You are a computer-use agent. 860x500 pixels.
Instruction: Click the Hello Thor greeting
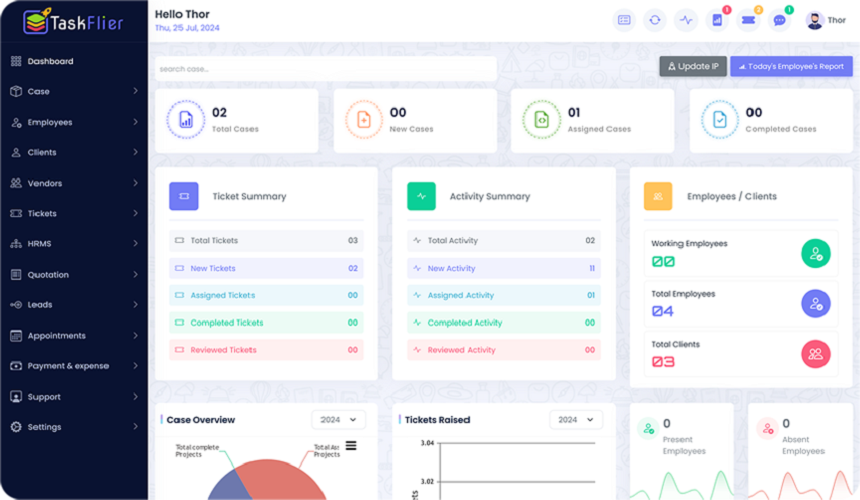[x=182, y=14]
